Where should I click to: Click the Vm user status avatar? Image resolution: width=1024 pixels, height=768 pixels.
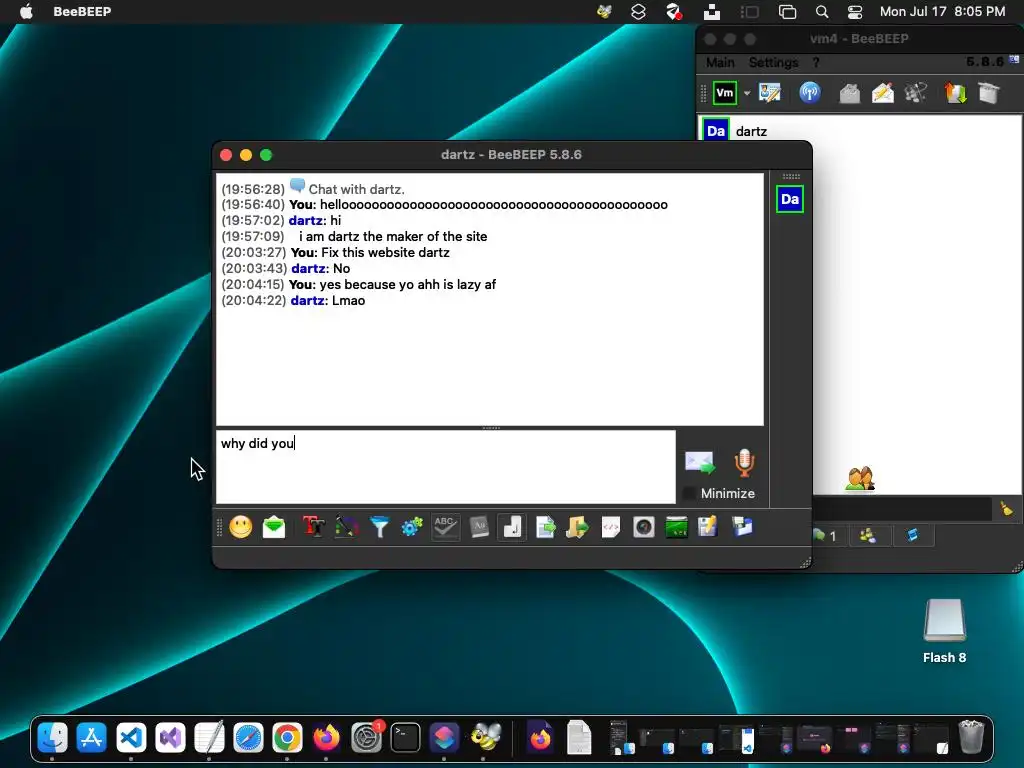pyautogui.click(x=725, y=93)
